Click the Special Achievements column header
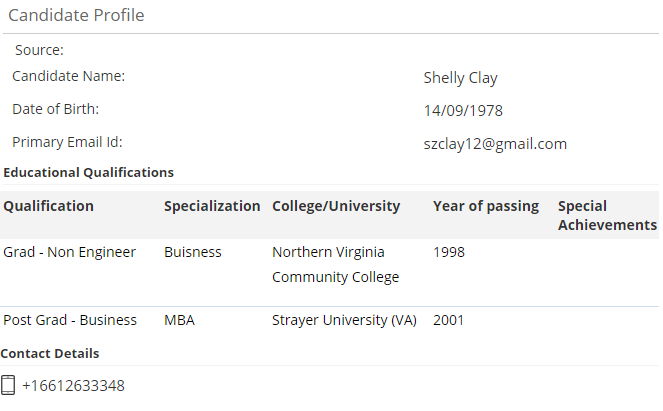Screen dimensions: 663x411 click(606, 215)
